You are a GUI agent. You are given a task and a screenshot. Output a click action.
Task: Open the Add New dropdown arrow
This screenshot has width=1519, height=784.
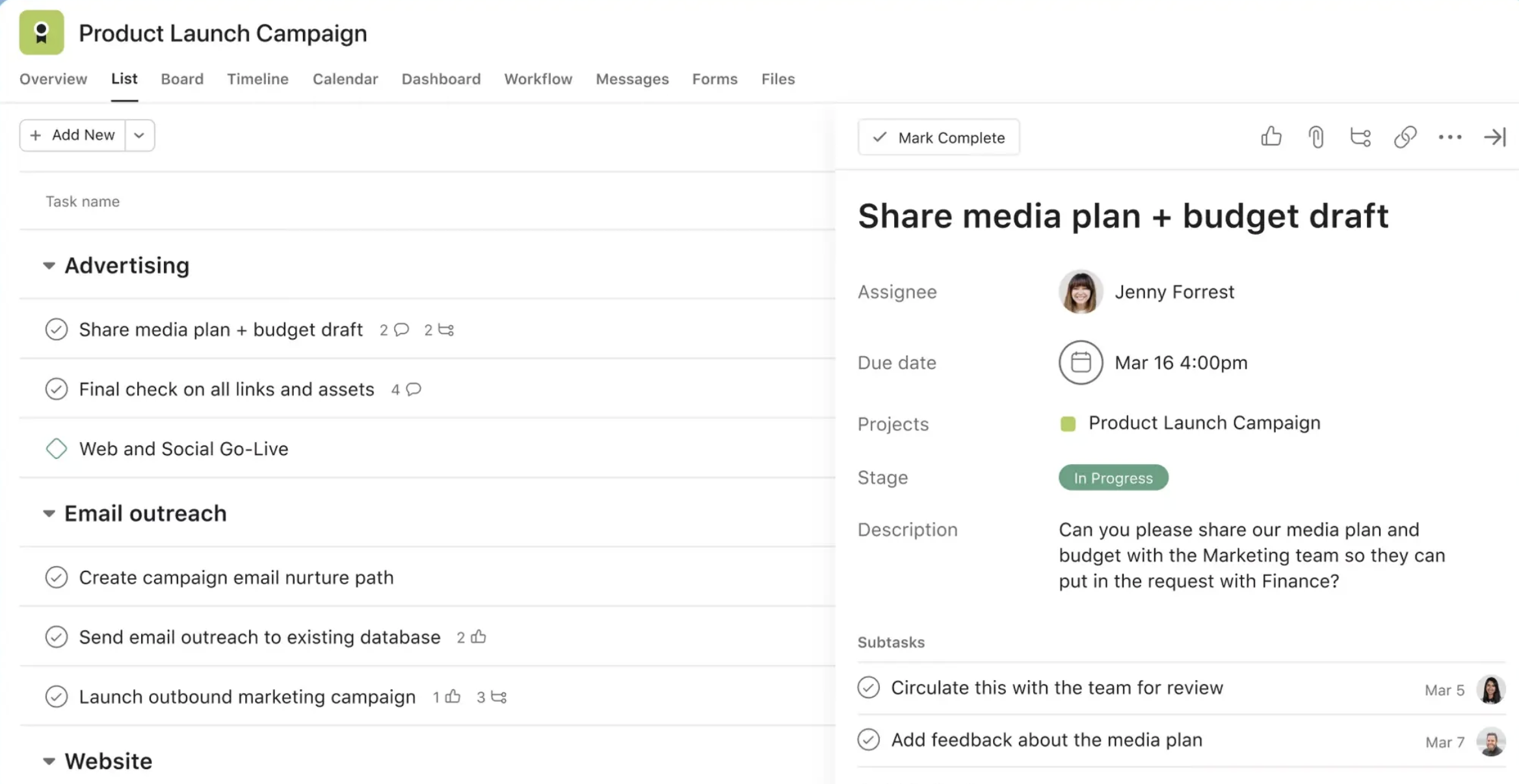[x=139, y=135]
